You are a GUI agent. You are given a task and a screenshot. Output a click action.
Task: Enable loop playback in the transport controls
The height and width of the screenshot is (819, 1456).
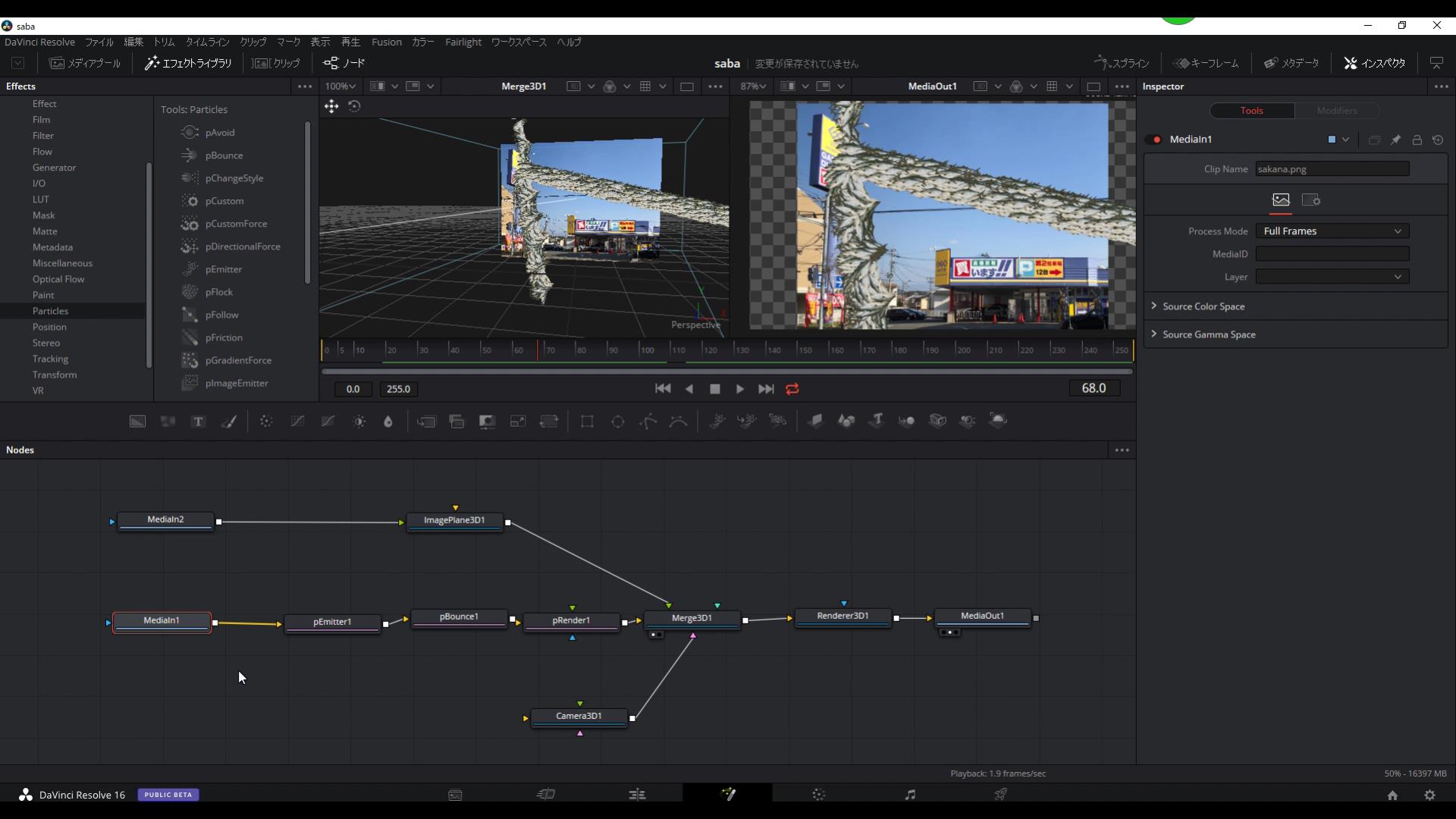tap(792, 388)
